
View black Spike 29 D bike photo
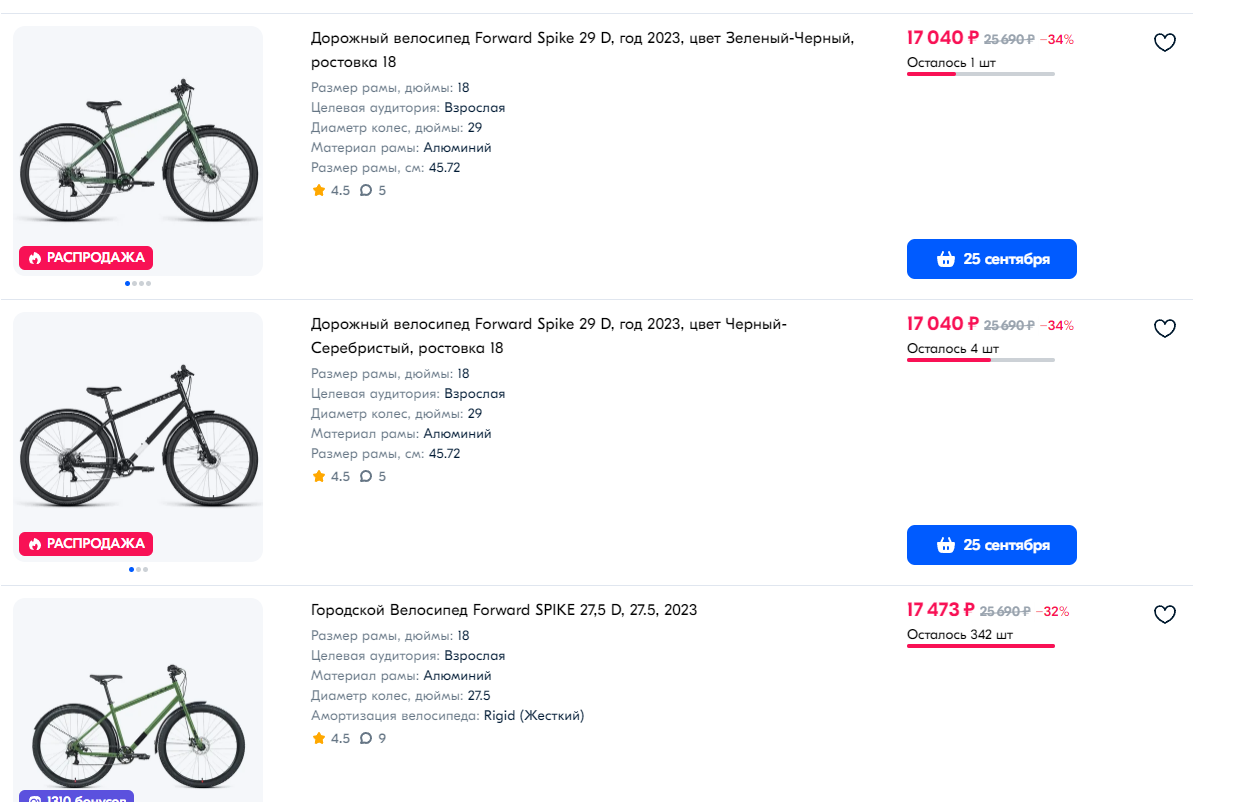click(x=138, y=436)
